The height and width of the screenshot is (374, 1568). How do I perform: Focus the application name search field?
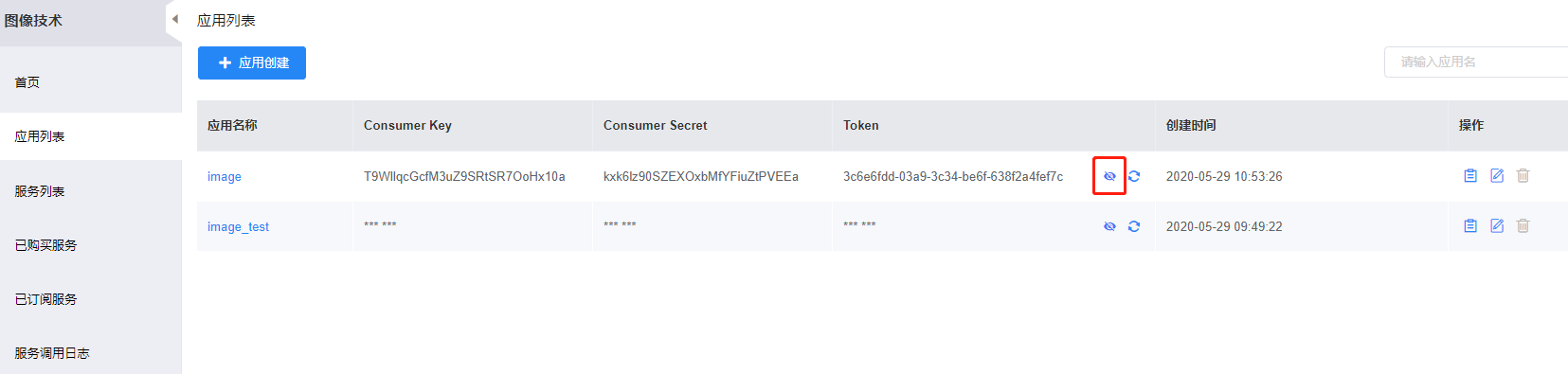[x=1476, y=62]
